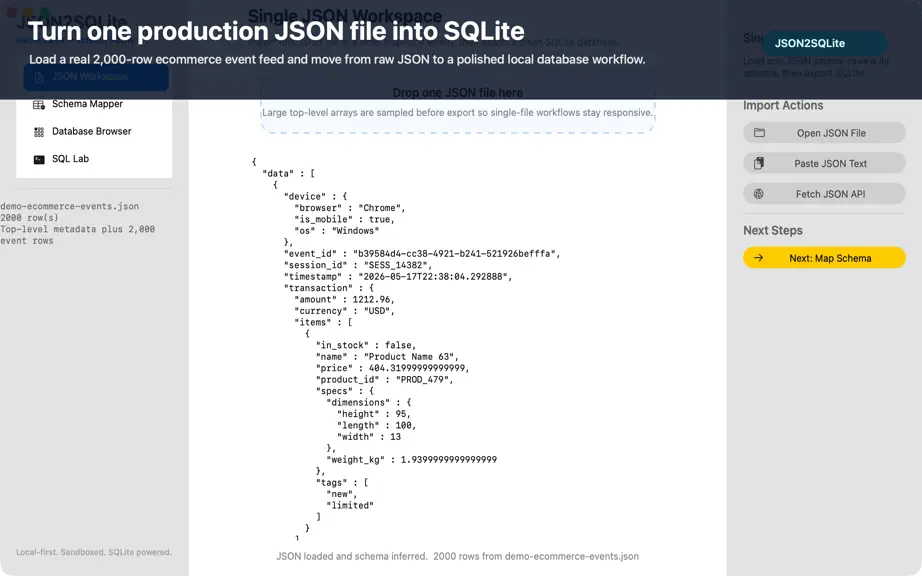The width and height of the screenshot is (922, 576).
Task: Click the "currency" : "USD" line
Action: (x=344, y=311)
